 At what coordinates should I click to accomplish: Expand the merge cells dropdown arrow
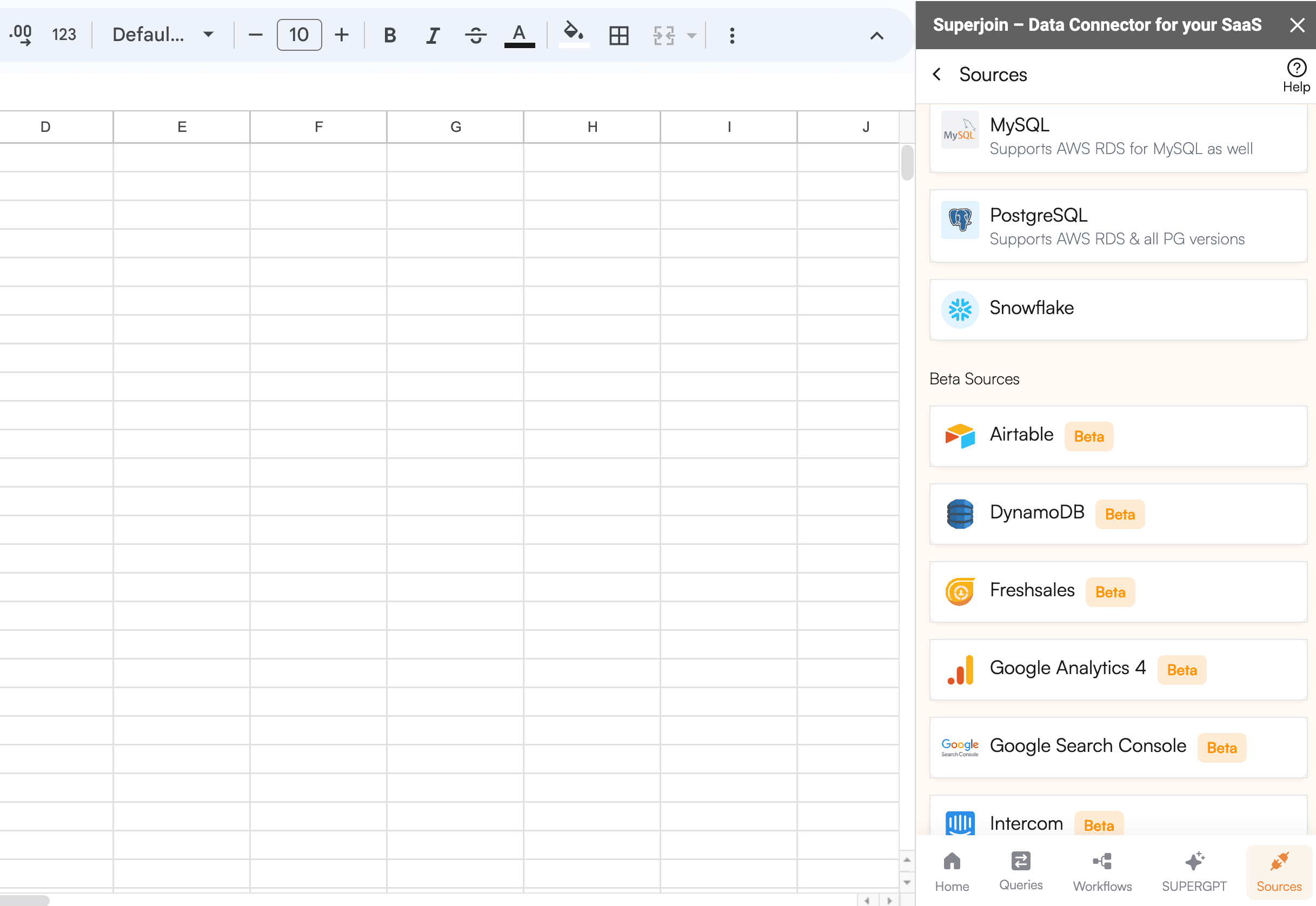pyautogui.click(x=691, y=35)
